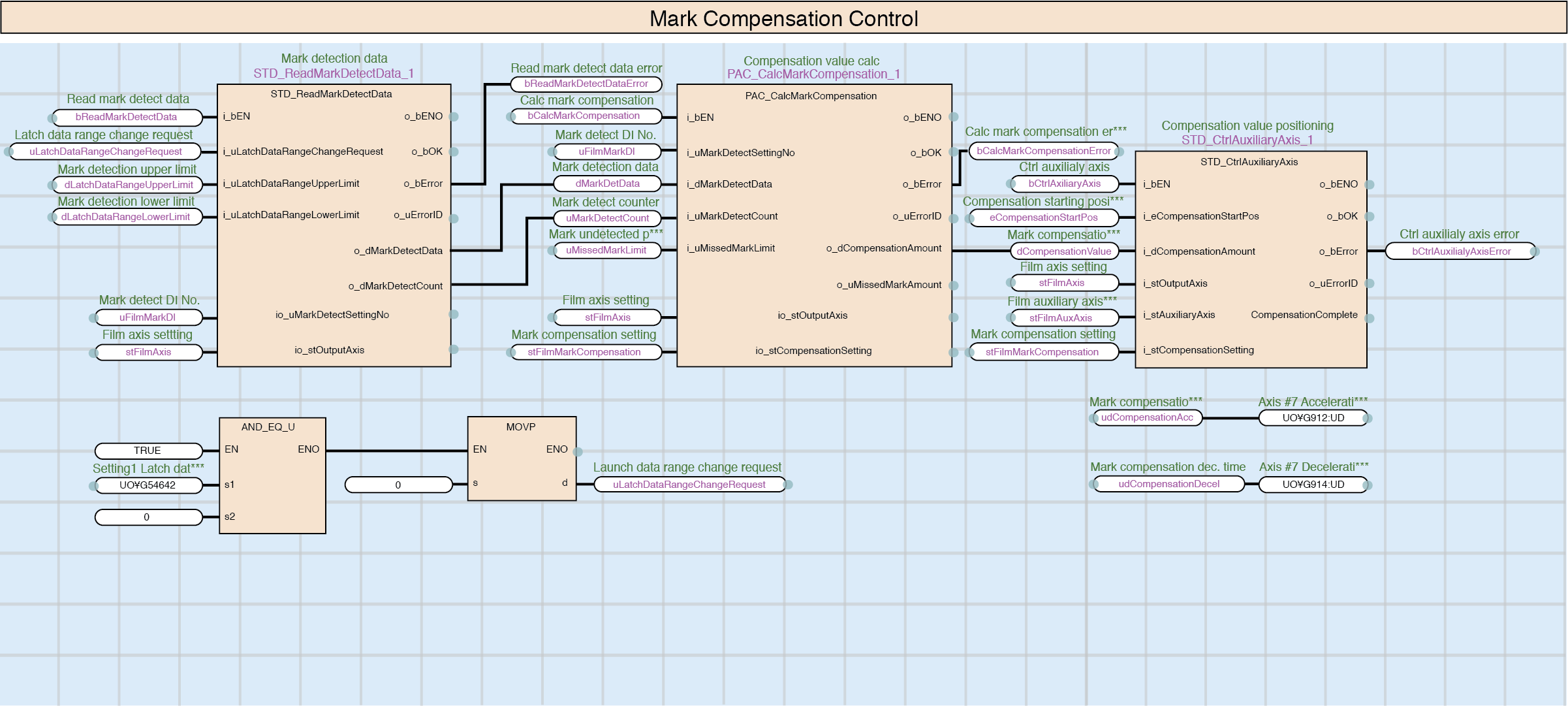Select uLatchDataRangeChangeRequest output of MOVP d

pos(689,485)
